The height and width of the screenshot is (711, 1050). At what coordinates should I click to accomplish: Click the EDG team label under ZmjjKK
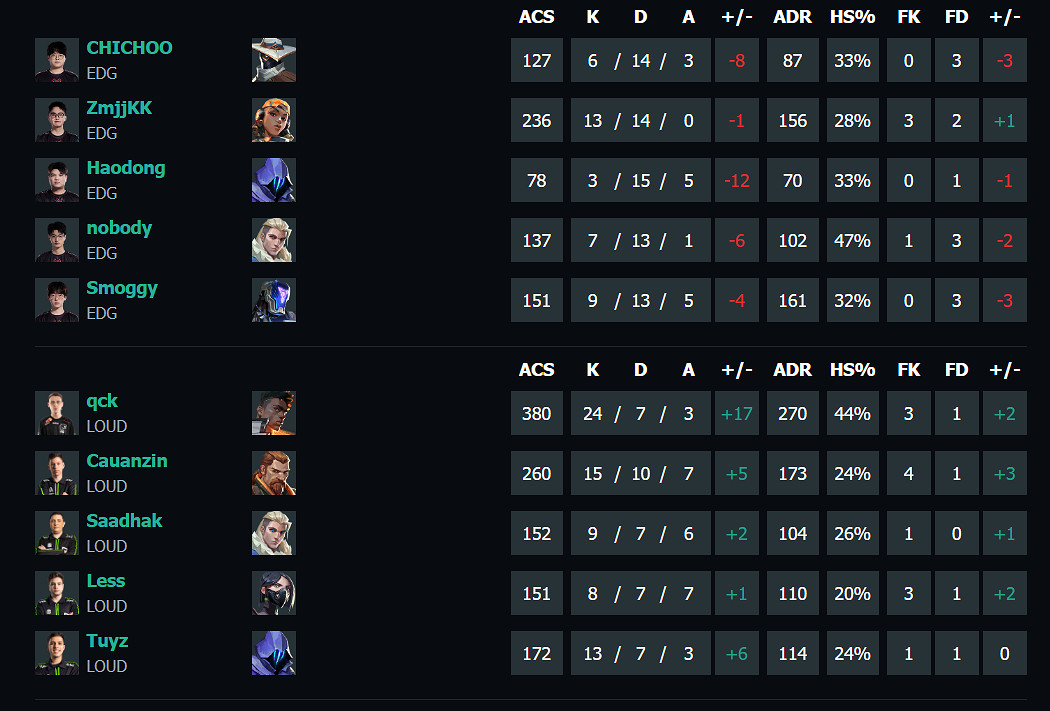coord(103,133)
